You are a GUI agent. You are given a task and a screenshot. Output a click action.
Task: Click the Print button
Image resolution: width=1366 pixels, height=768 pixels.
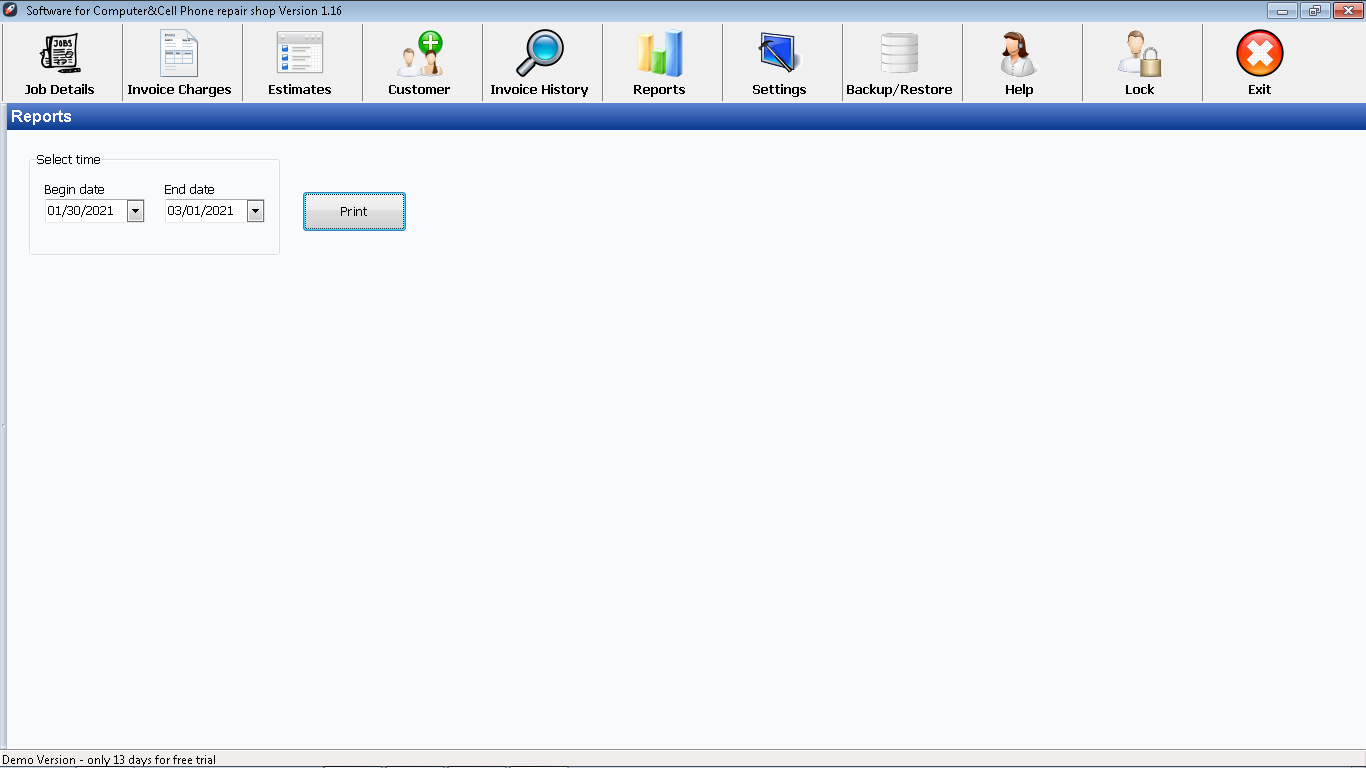[354, 212]
